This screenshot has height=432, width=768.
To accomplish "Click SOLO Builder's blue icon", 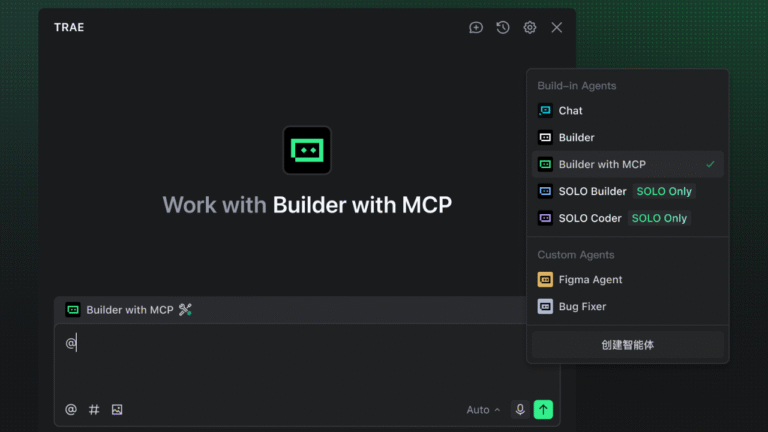I will [545, 192].
